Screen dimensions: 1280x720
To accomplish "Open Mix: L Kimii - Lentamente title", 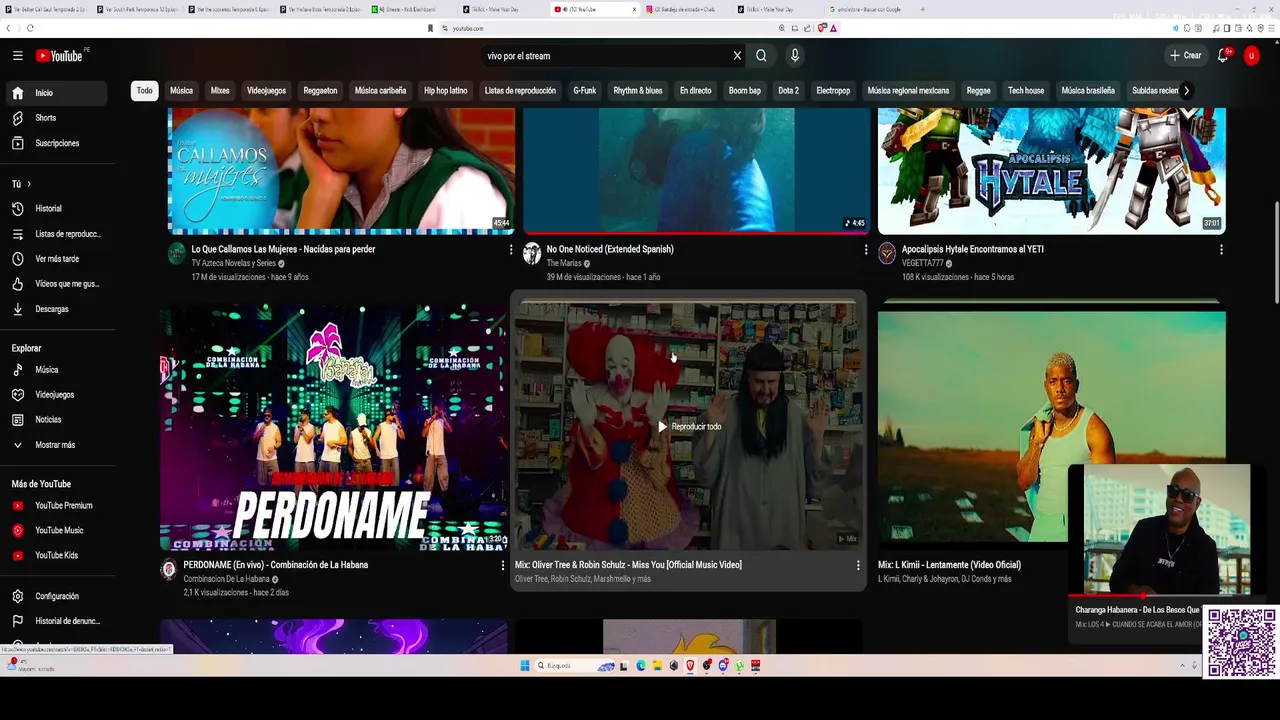I will tap(949, 565).
